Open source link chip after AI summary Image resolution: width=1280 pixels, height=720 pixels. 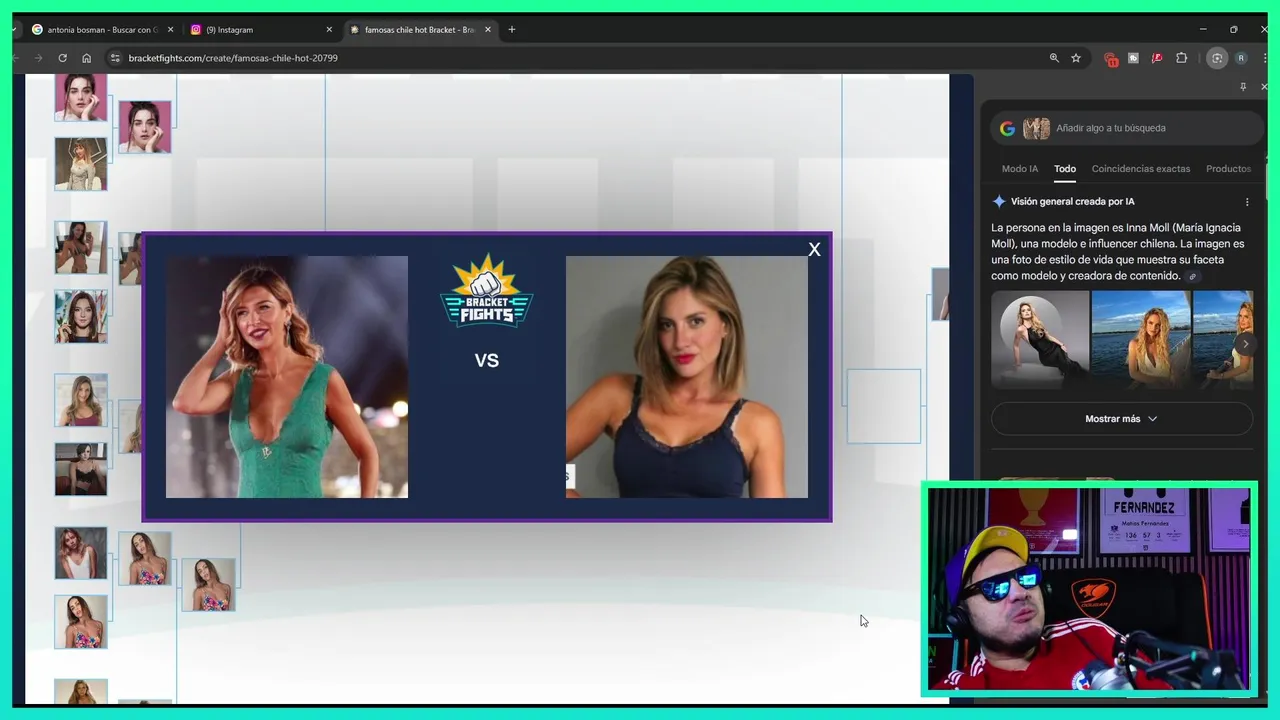1193,277
